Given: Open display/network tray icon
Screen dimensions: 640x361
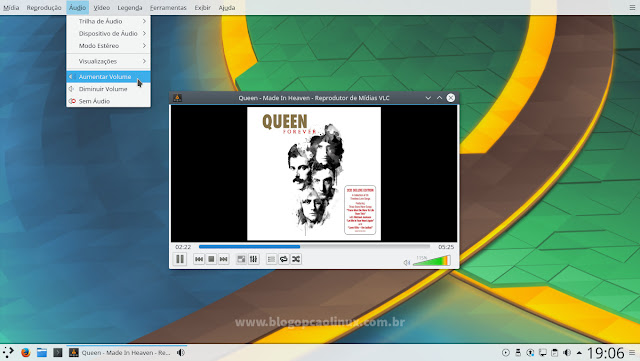Looking at the screenshot, I should (x=542, y=352).
